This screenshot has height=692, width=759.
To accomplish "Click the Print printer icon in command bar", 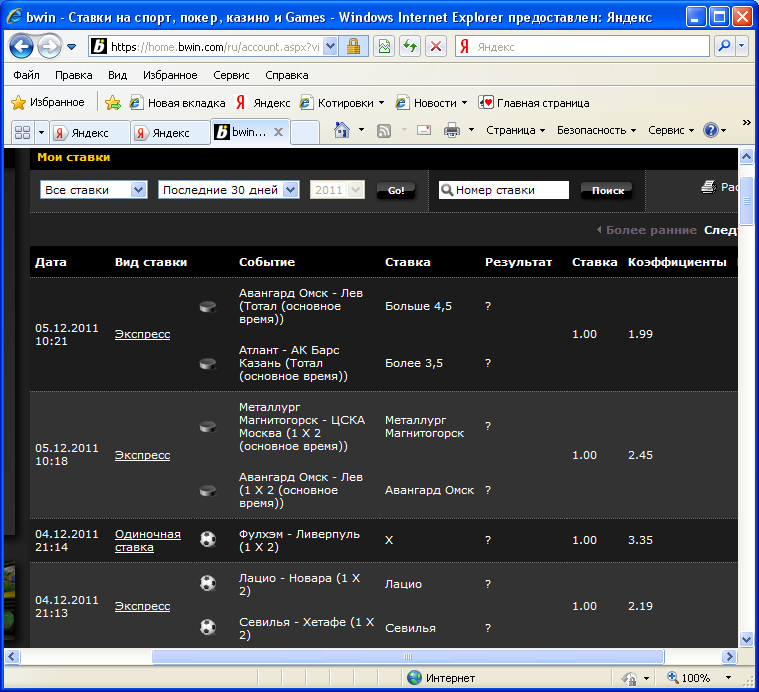I will (x=452, y=130).
